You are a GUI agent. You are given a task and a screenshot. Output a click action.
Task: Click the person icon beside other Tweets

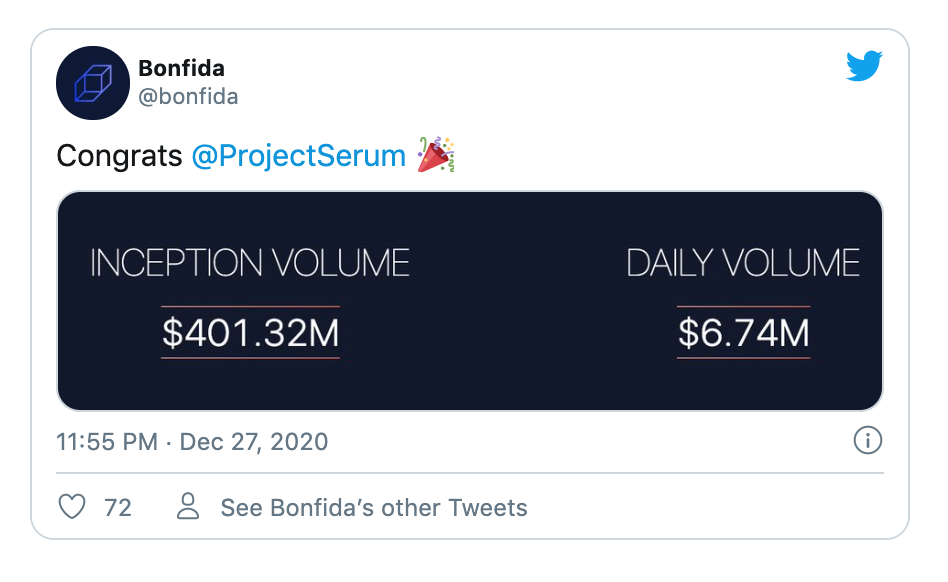[x=188, y=506]
